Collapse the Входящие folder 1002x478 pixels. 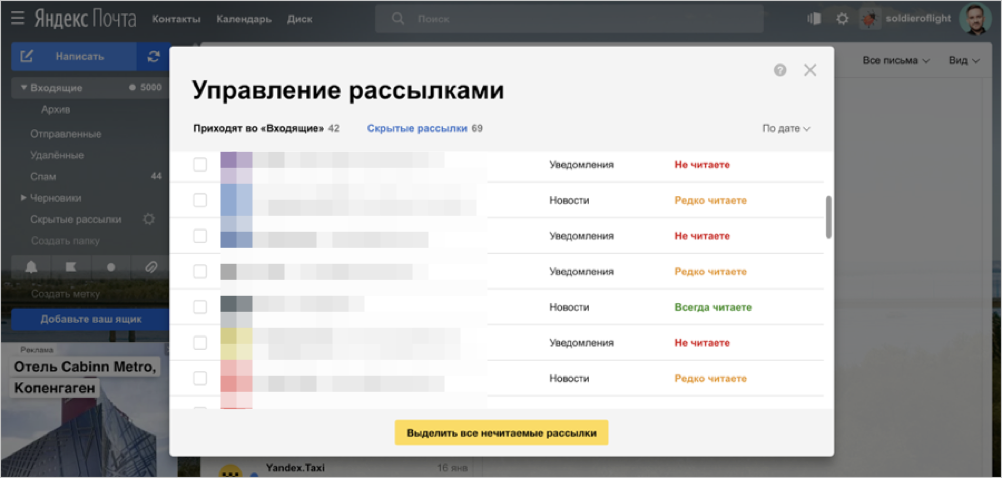[x=24, y=88]
